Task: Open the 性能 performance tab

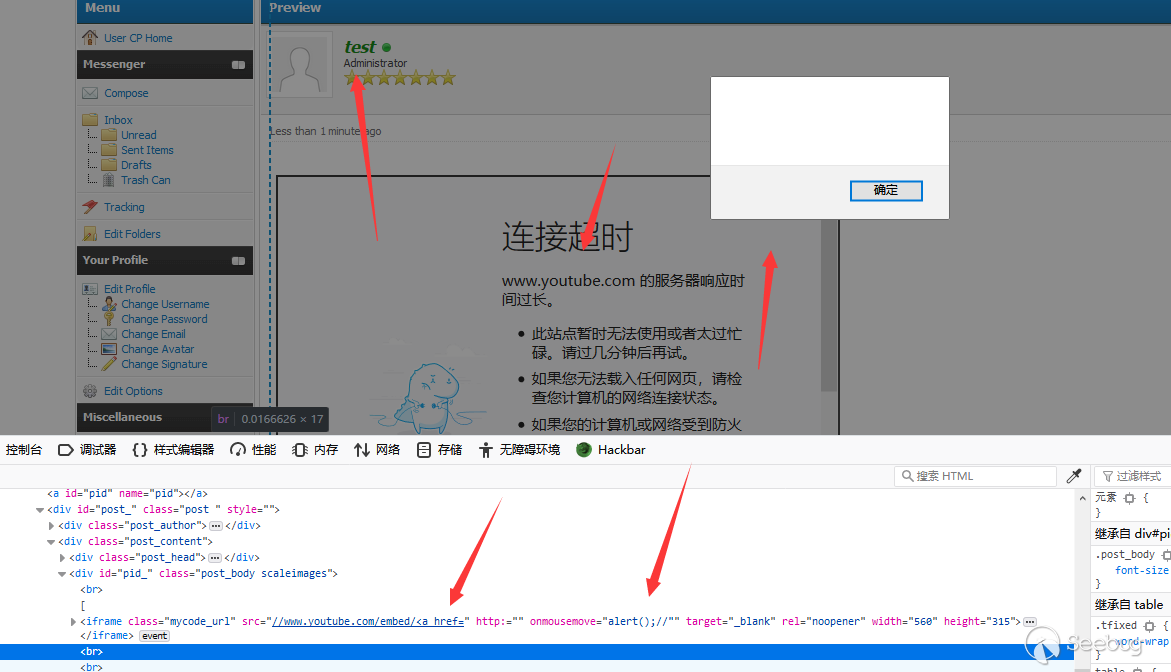Action: 253,449
